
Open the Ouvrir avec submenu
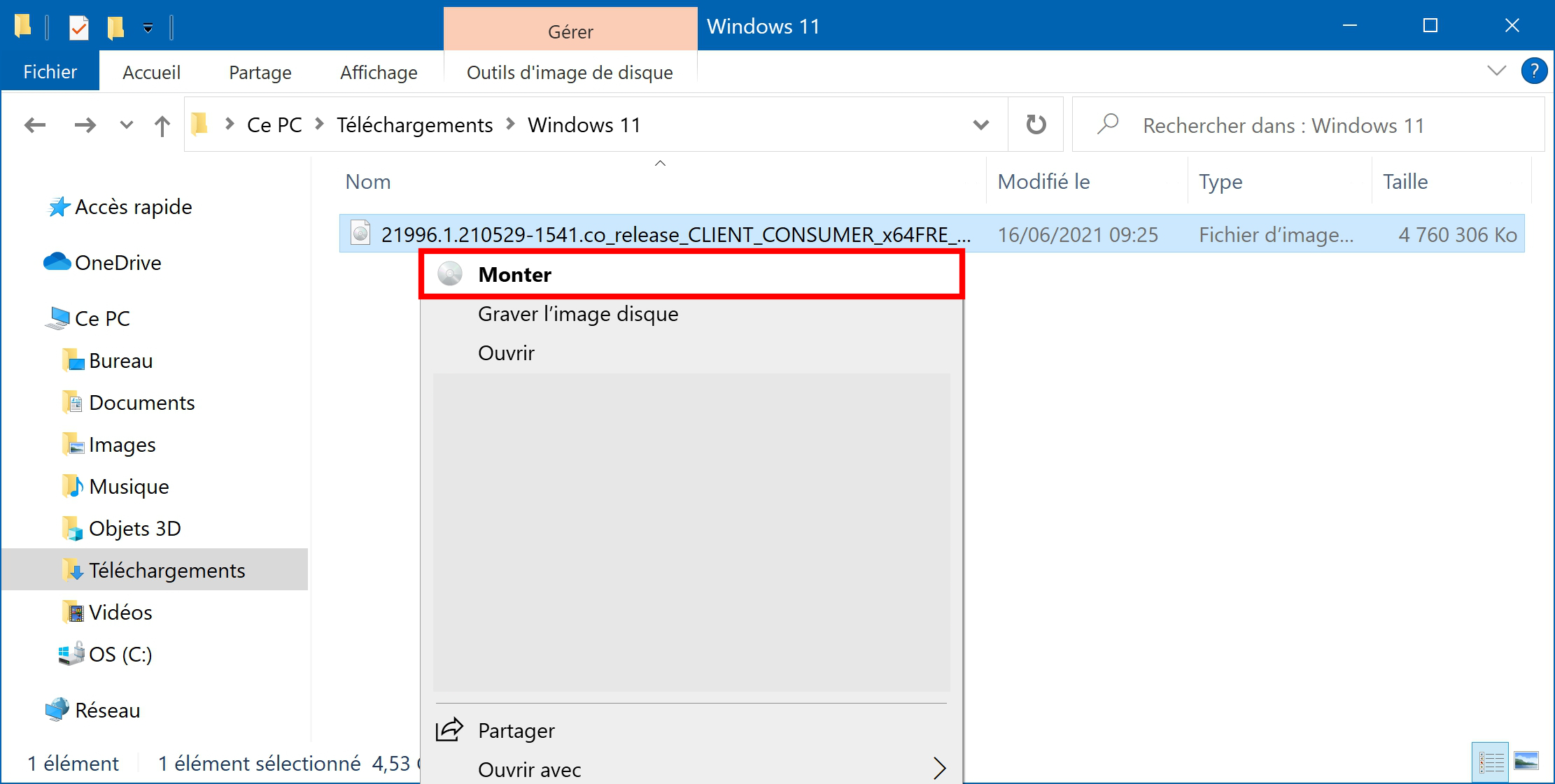[x=691, y=769]
